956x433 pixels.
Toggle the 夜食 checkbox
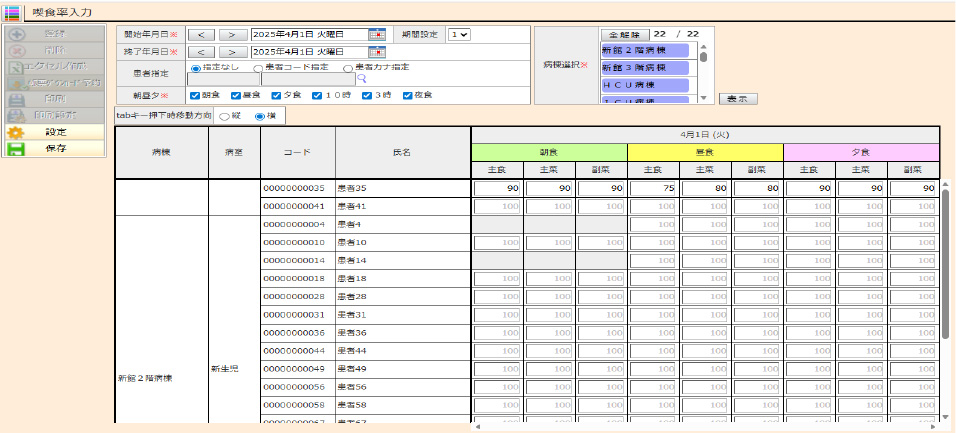(407, 96)
